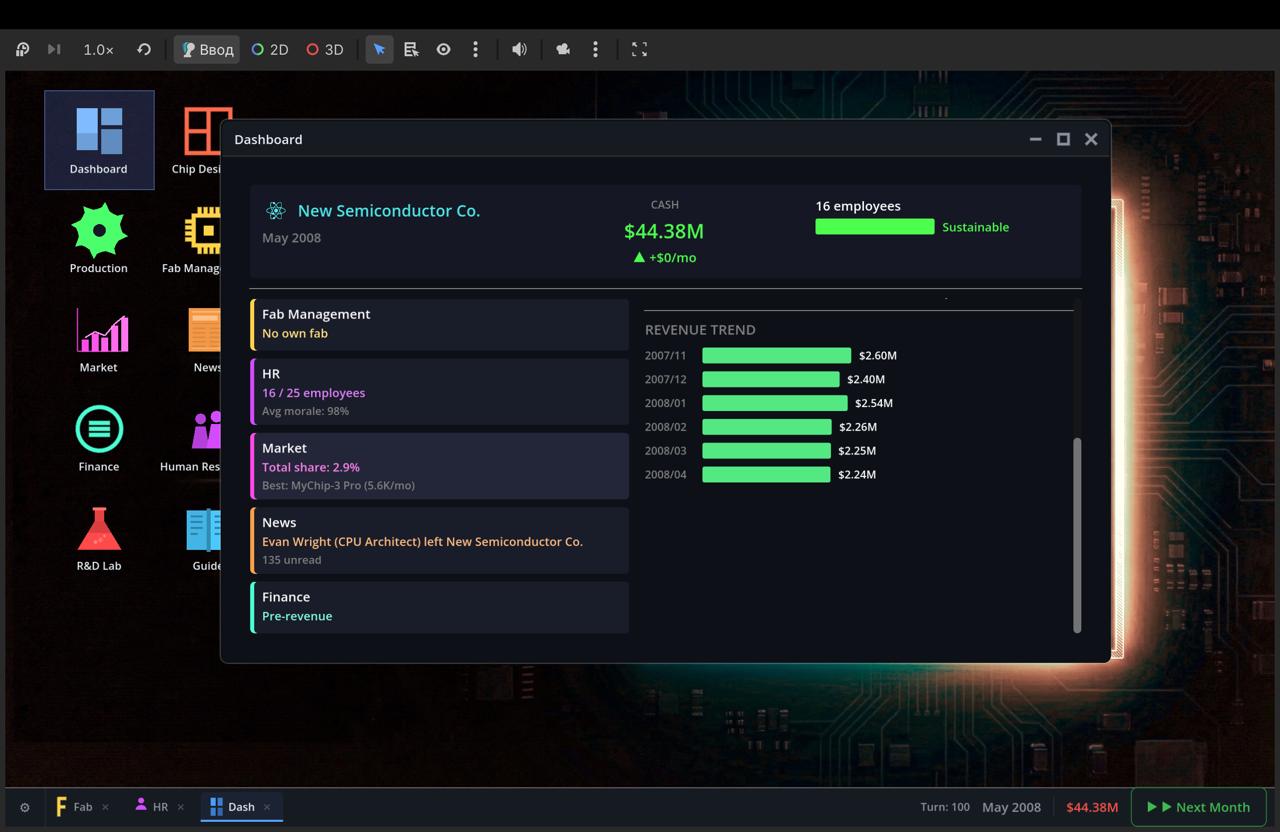Launch the Finance desktop icon
Viewport: 1280px width, 832px height.
(x=99, y=437)
